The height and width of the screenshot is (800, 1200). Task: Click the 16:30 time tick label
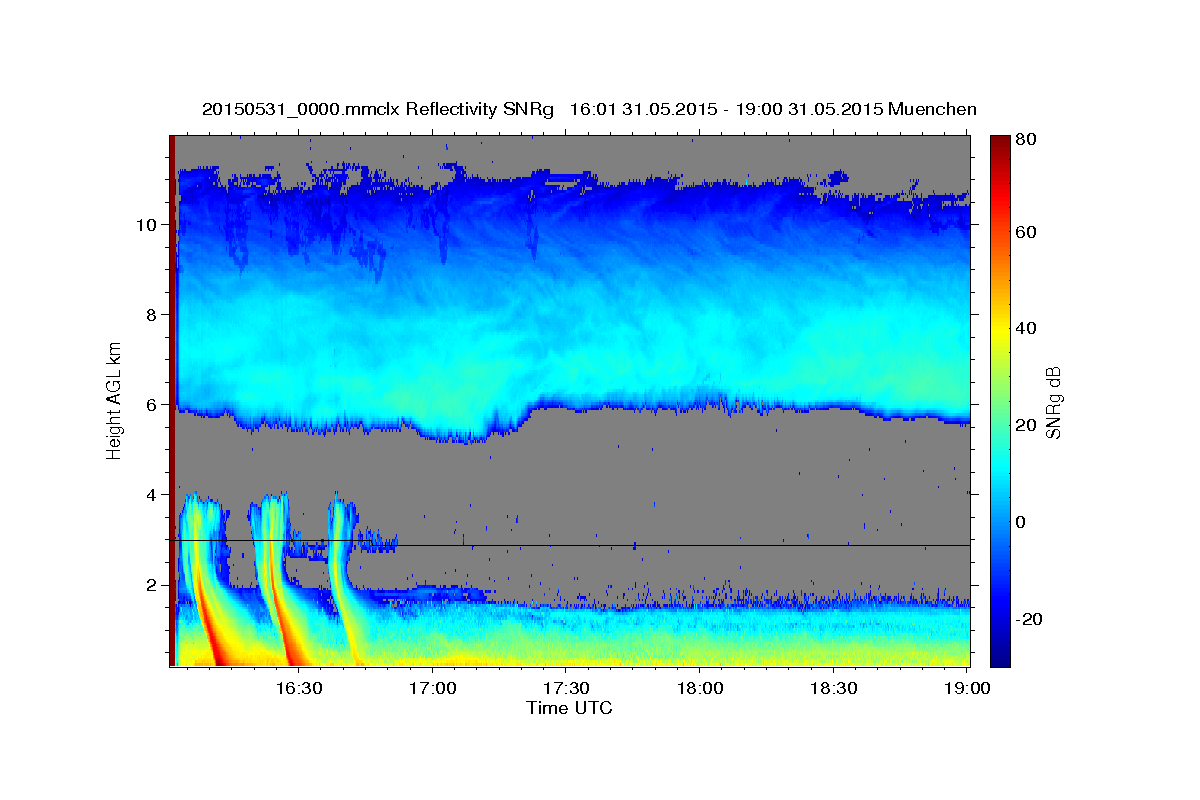point(299,689)
